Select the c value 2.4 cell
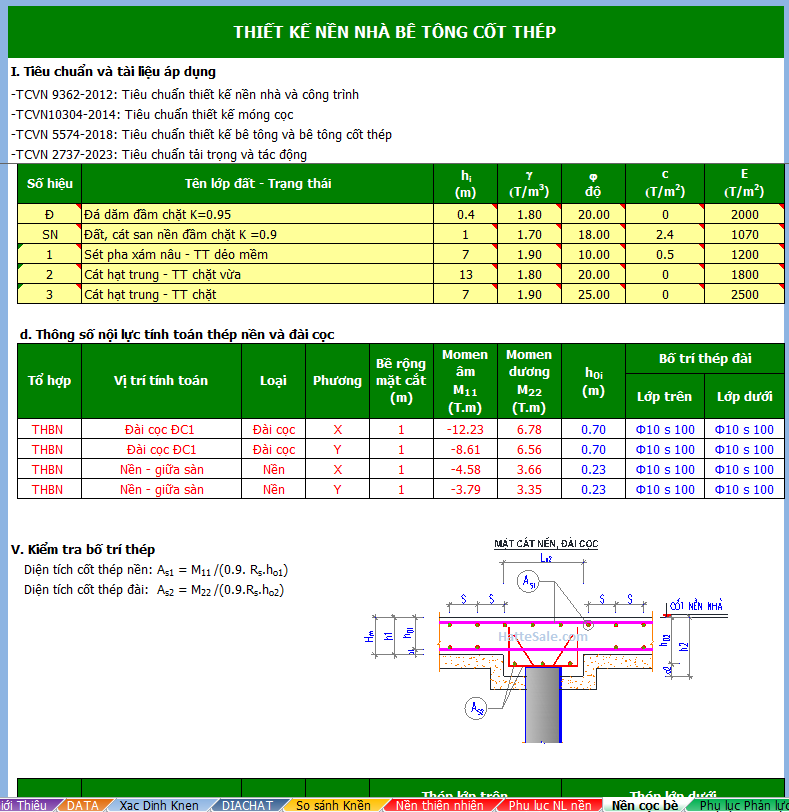 pyautogui.click(x=665, y=235)
